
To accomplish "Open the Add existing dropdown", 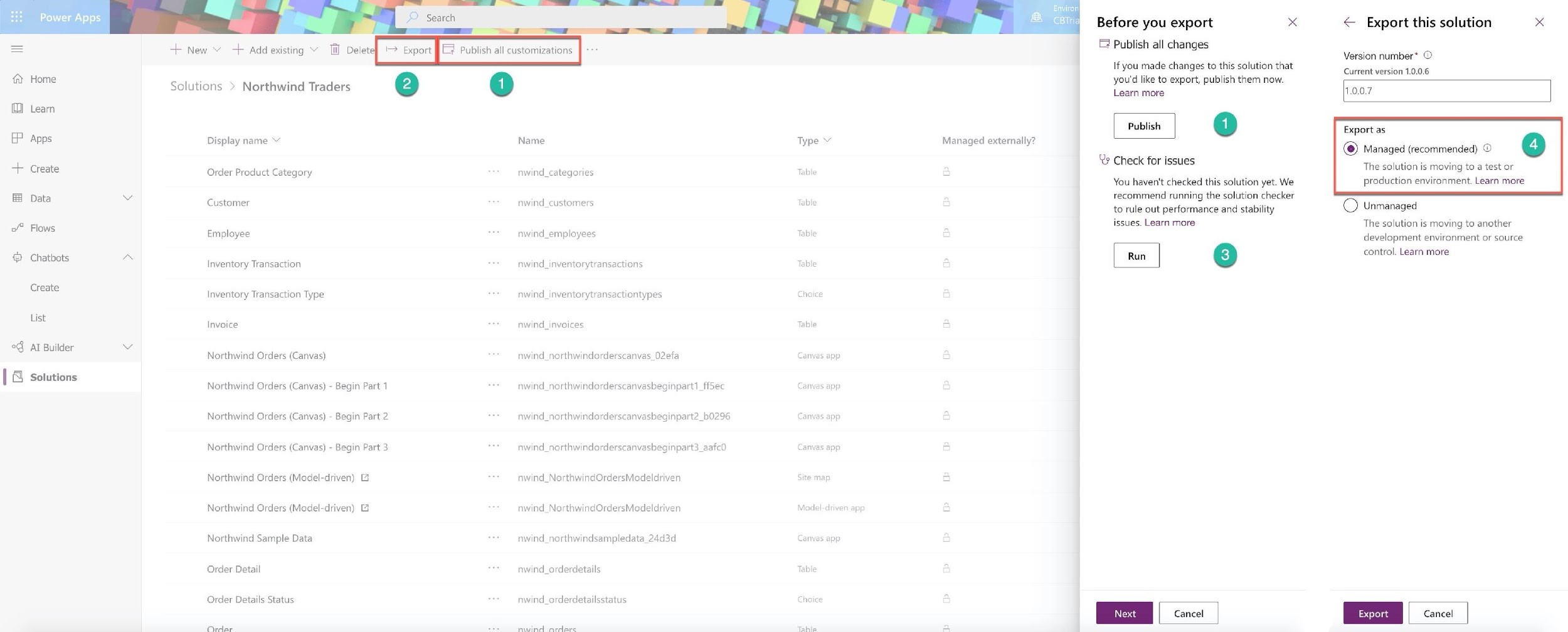I will click(275, 50).
